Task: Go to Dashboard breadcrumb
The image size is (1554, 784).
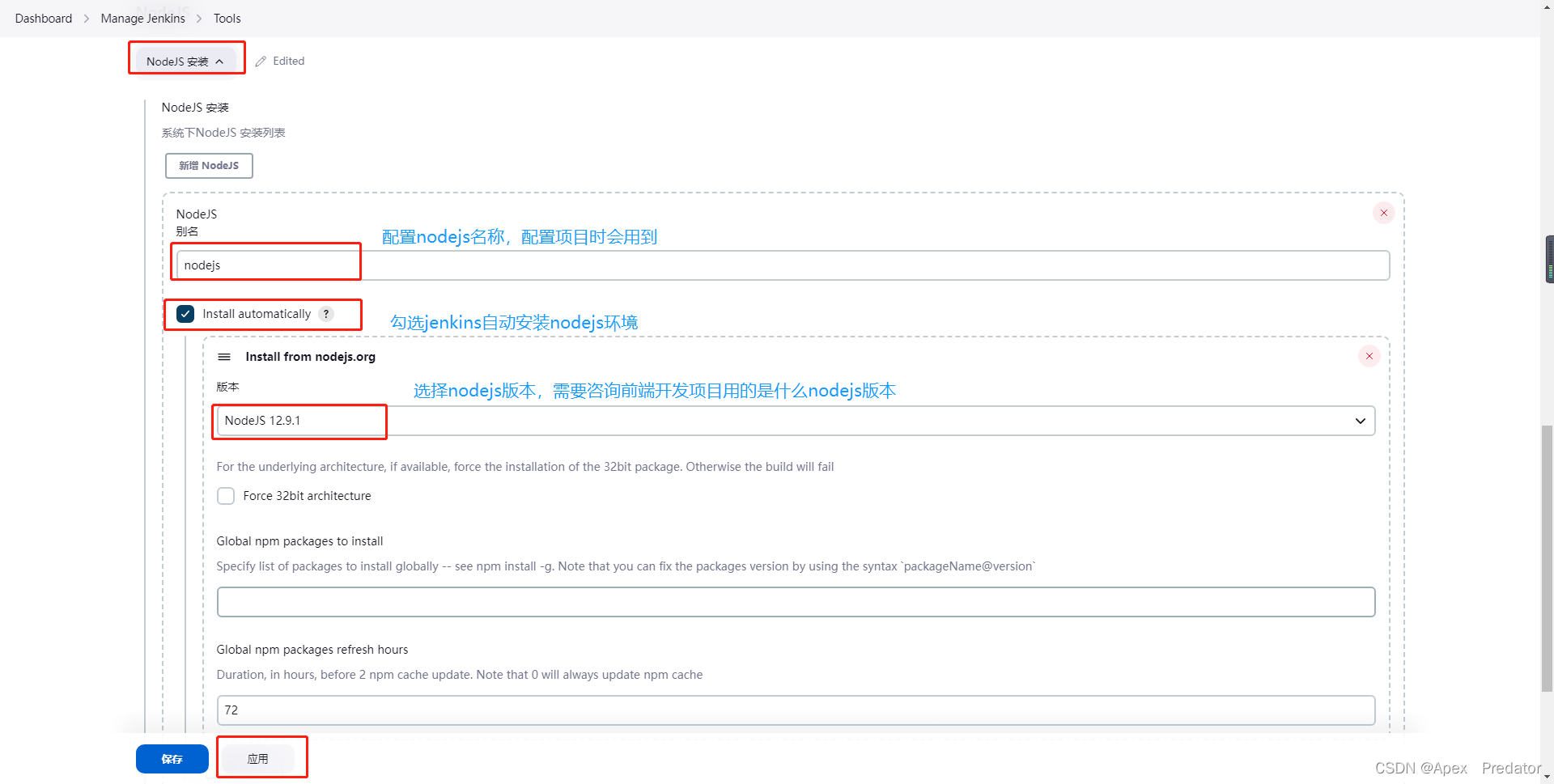Action: click(x=44, y=19)
